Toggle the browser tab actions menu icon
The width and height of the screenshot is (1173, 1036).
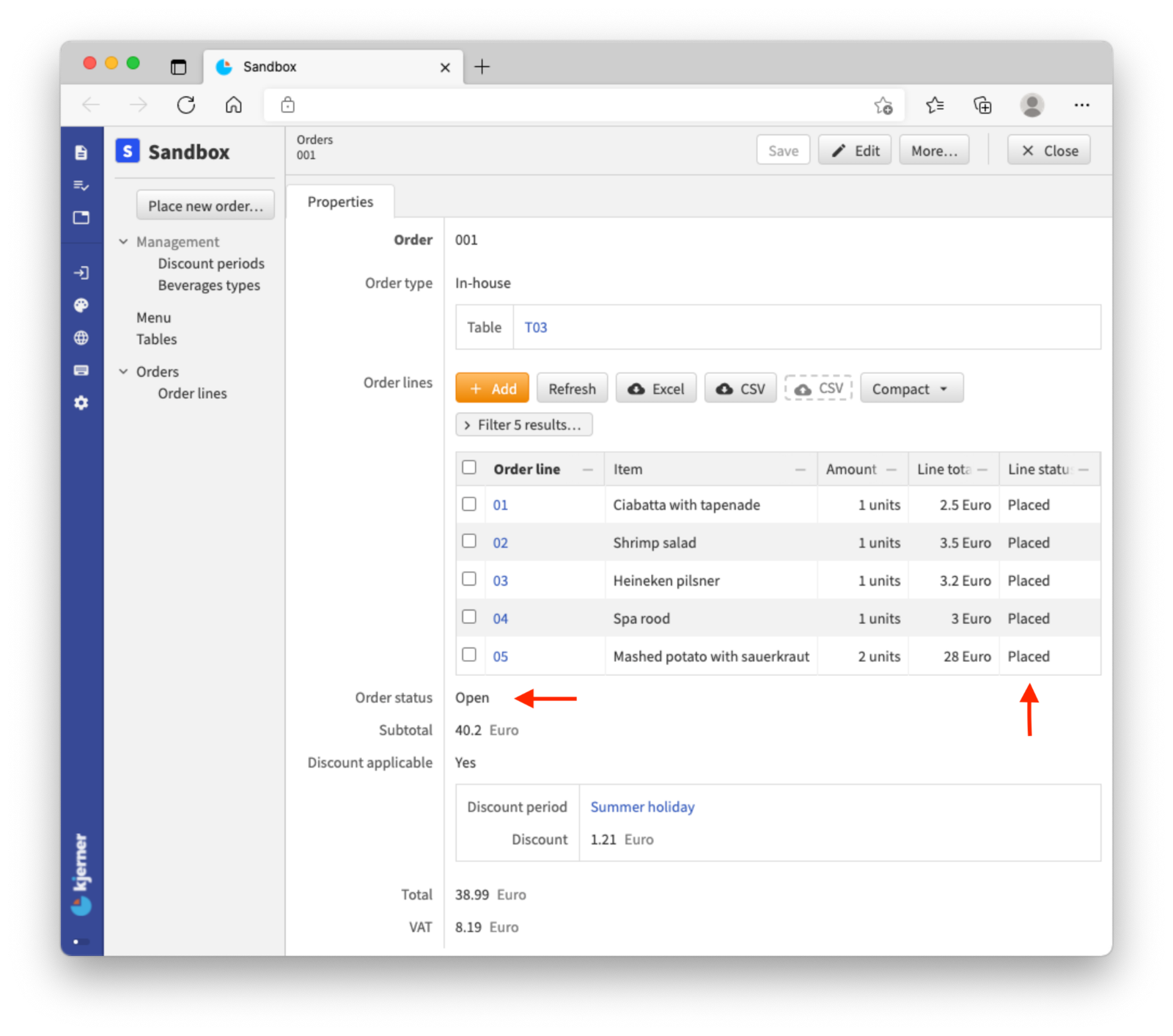[x=178, y=67]
